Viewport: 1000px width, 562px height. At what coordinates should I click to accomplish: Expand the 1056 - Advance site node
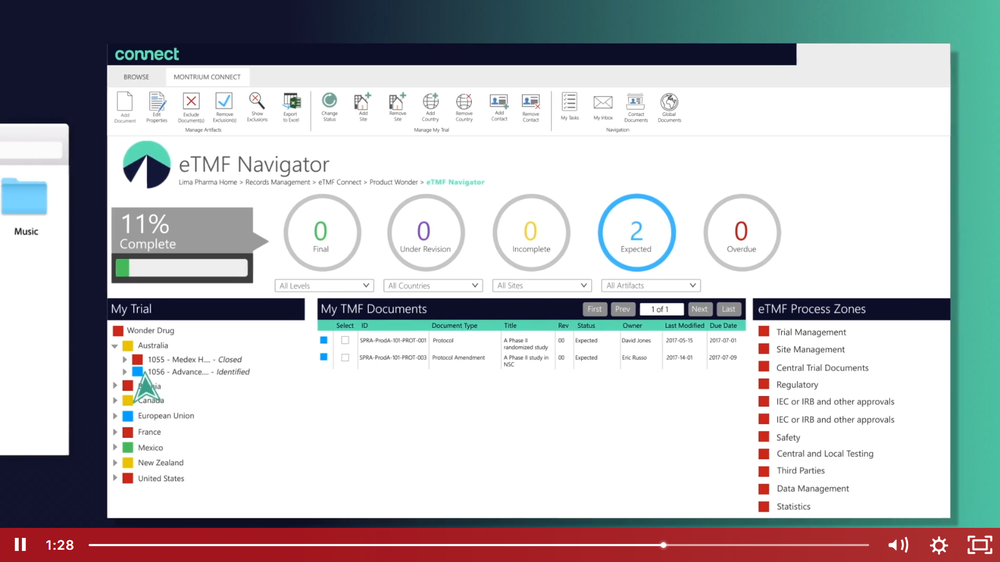[125, 372]
